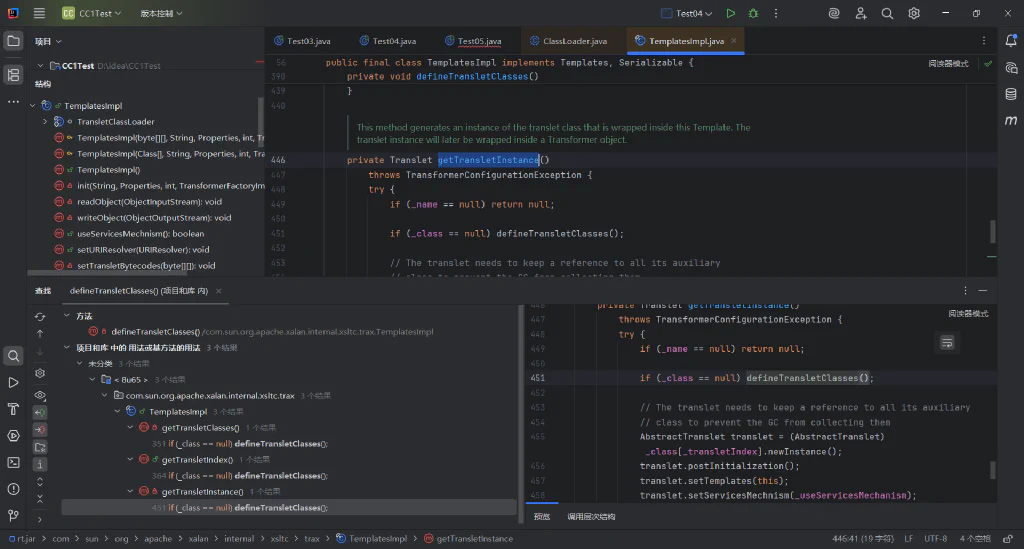
Task: Open the 版本控制 dropdown
Action: pos(161,13)
